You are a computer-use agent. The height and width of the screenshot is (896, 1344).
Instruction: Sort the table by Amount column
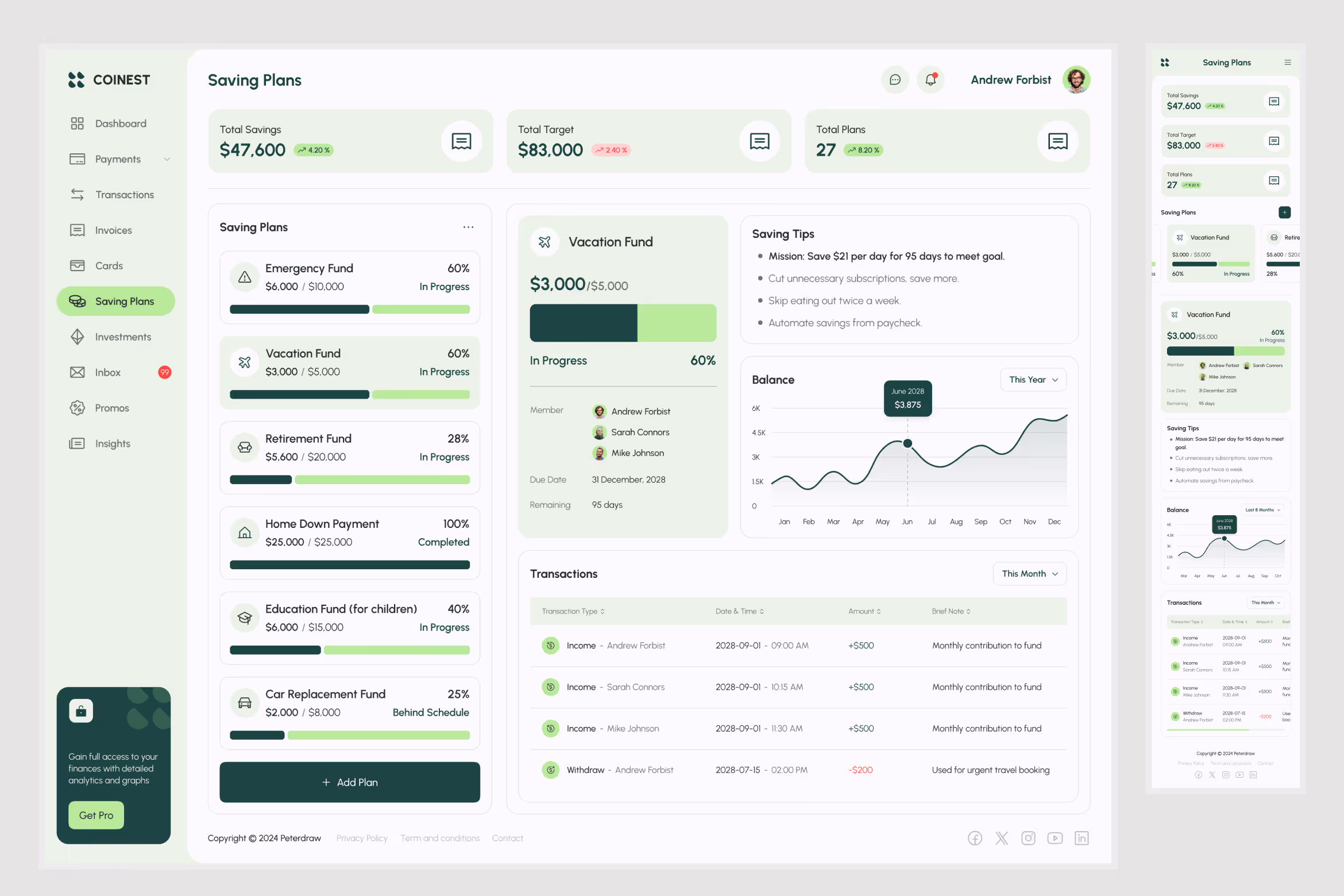864,611
